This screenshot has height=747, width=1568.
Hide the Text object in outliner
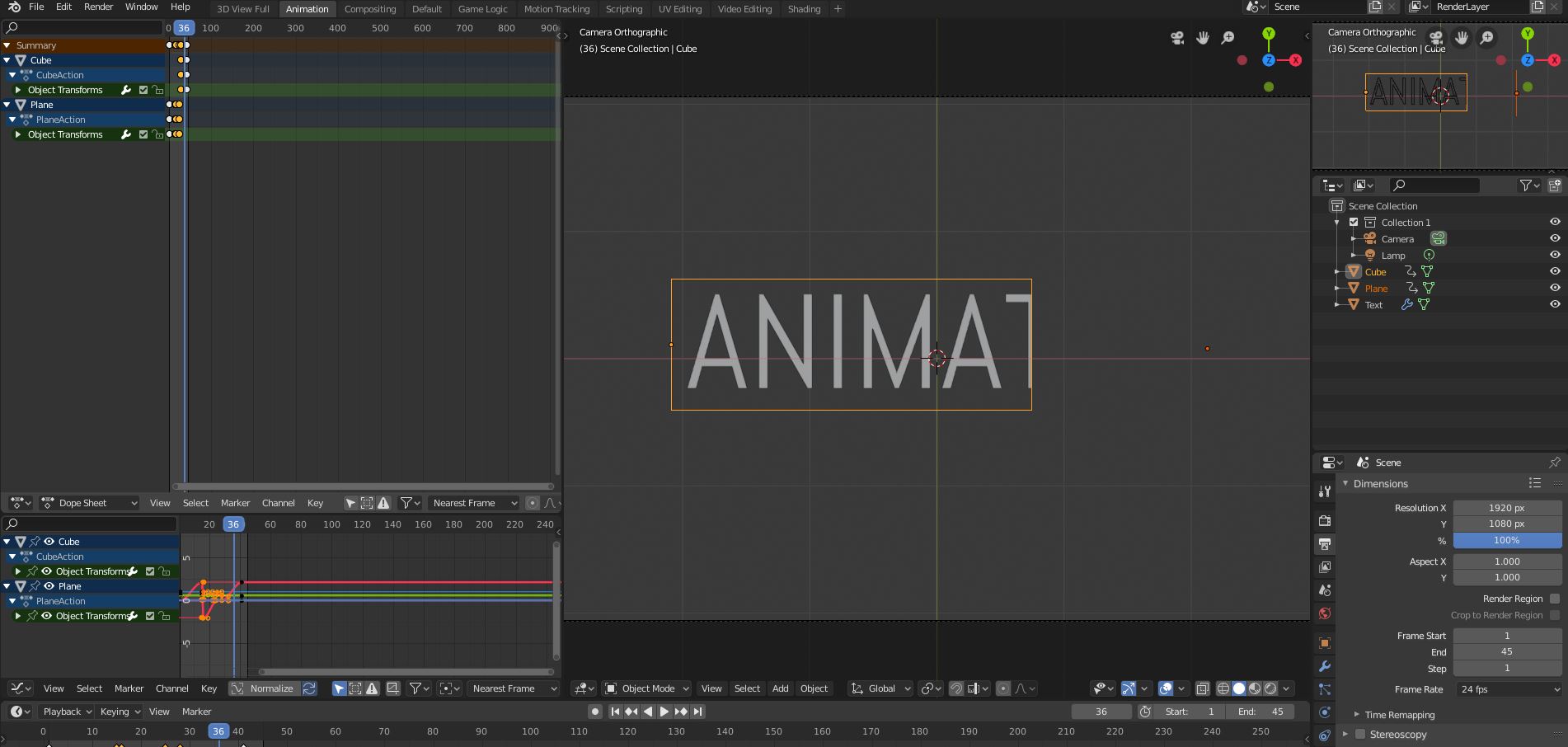click(x=1555, y=304)
